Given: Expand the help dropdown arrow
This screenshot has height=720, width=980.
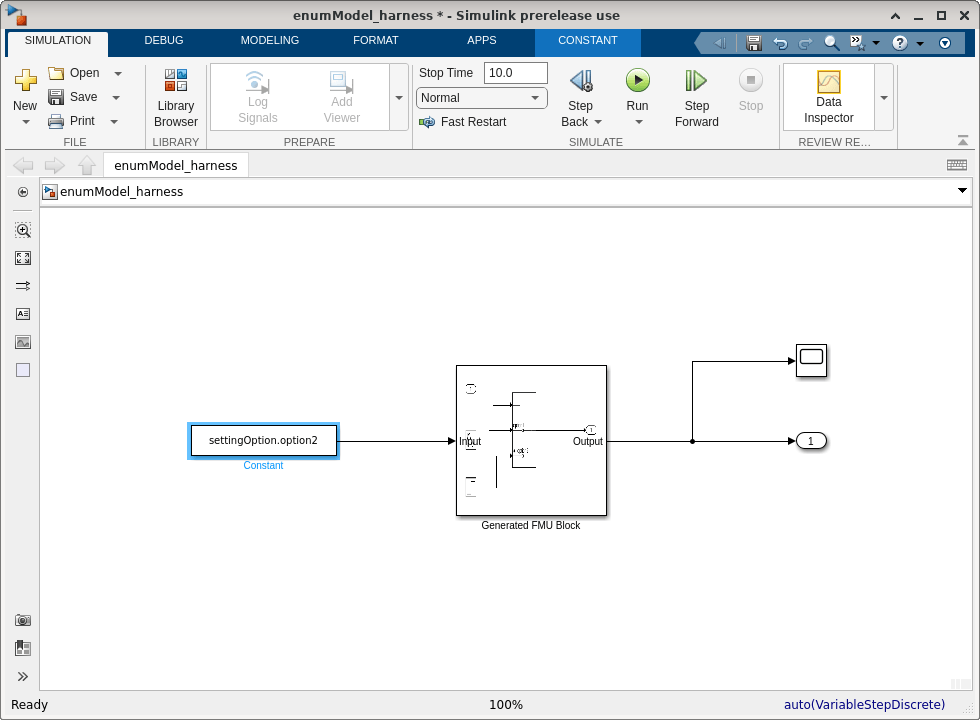Looking at the screenshot, I should [920, 43].
